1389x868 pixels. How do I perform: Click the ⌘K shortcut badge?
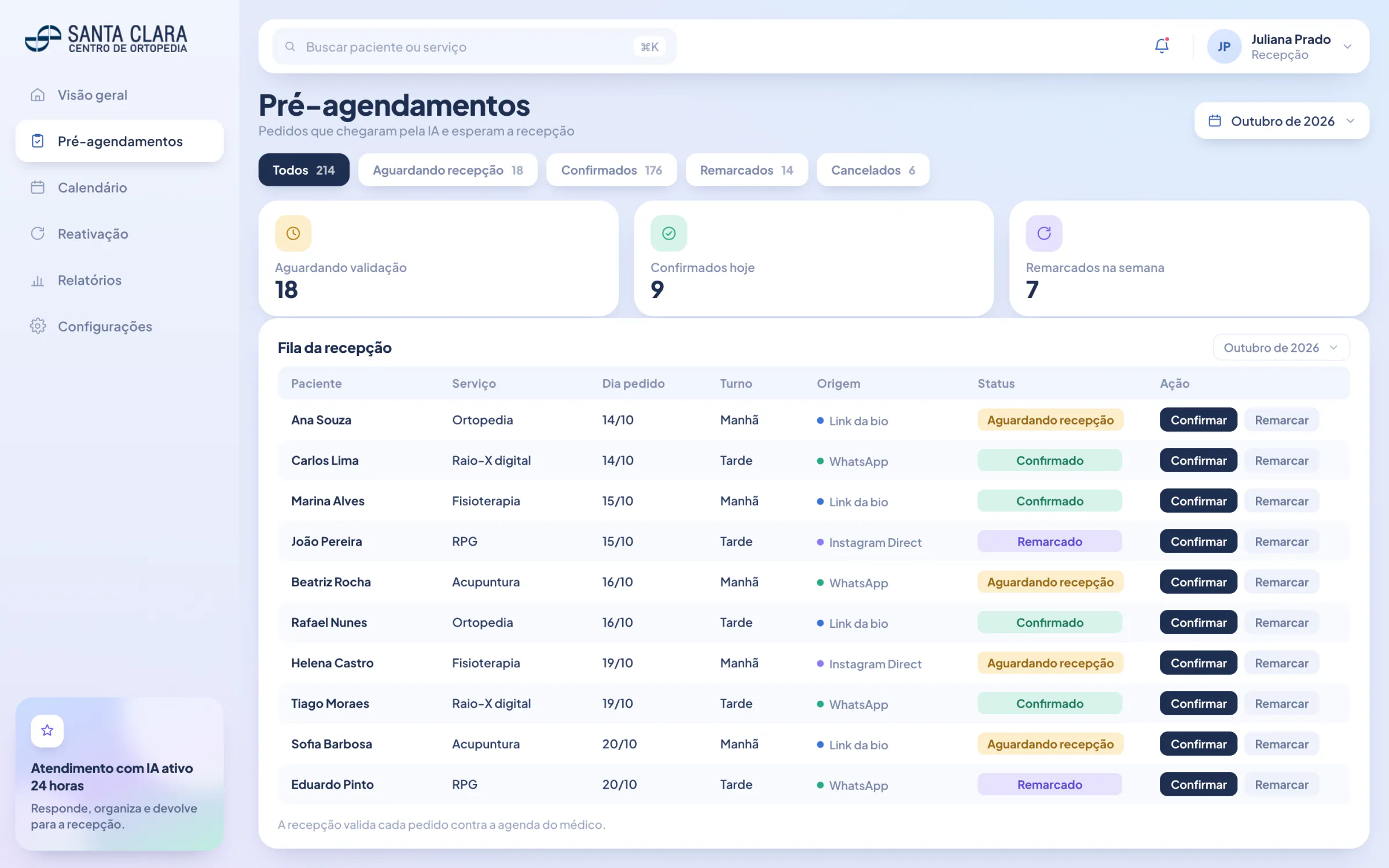click(x=649, y=46)
